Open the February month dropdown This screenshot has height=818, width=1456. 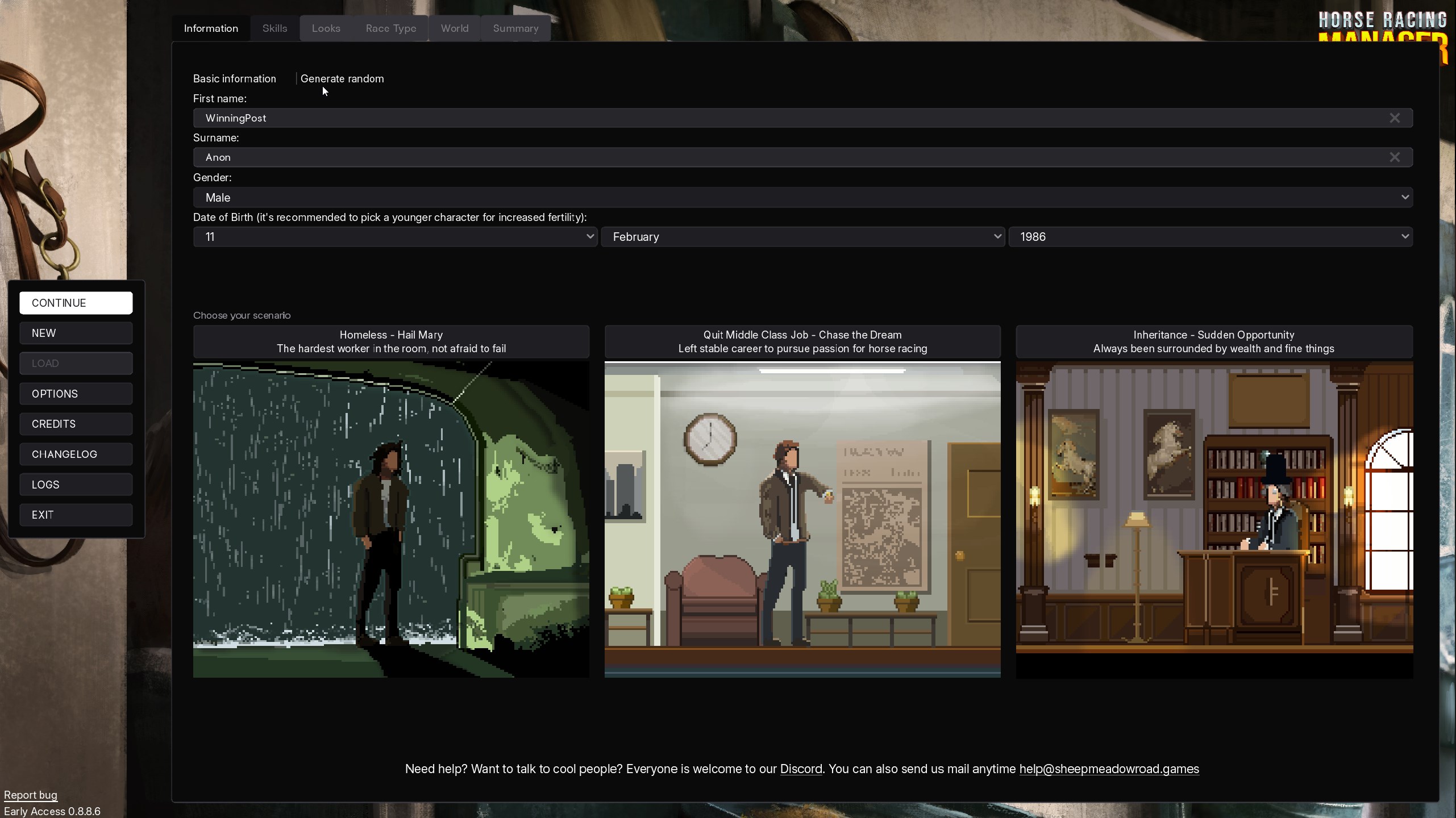pos(802,237)
